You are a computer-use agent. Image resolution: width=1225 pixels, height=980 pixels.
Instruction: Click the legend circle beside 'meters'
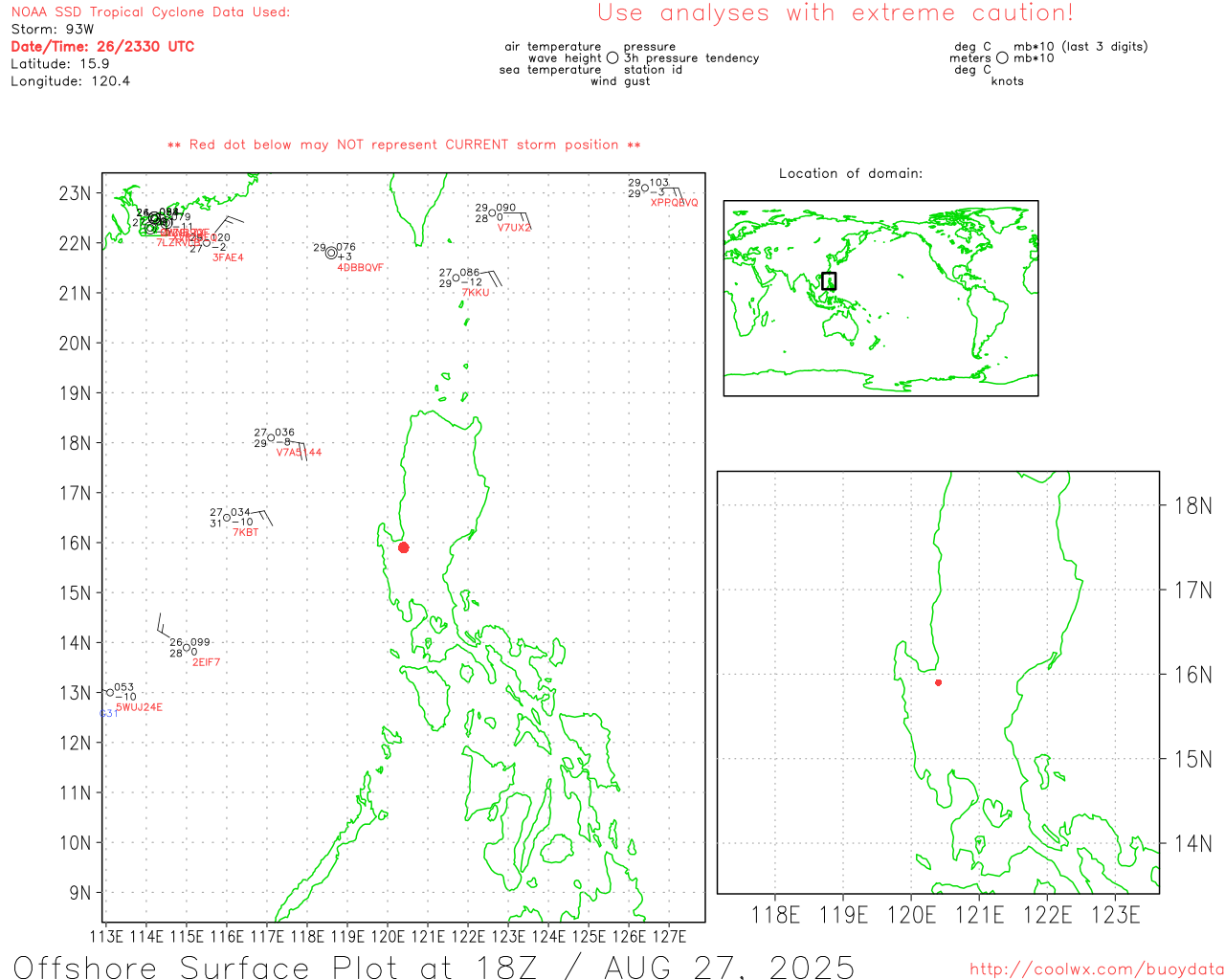click(1002, 57)
